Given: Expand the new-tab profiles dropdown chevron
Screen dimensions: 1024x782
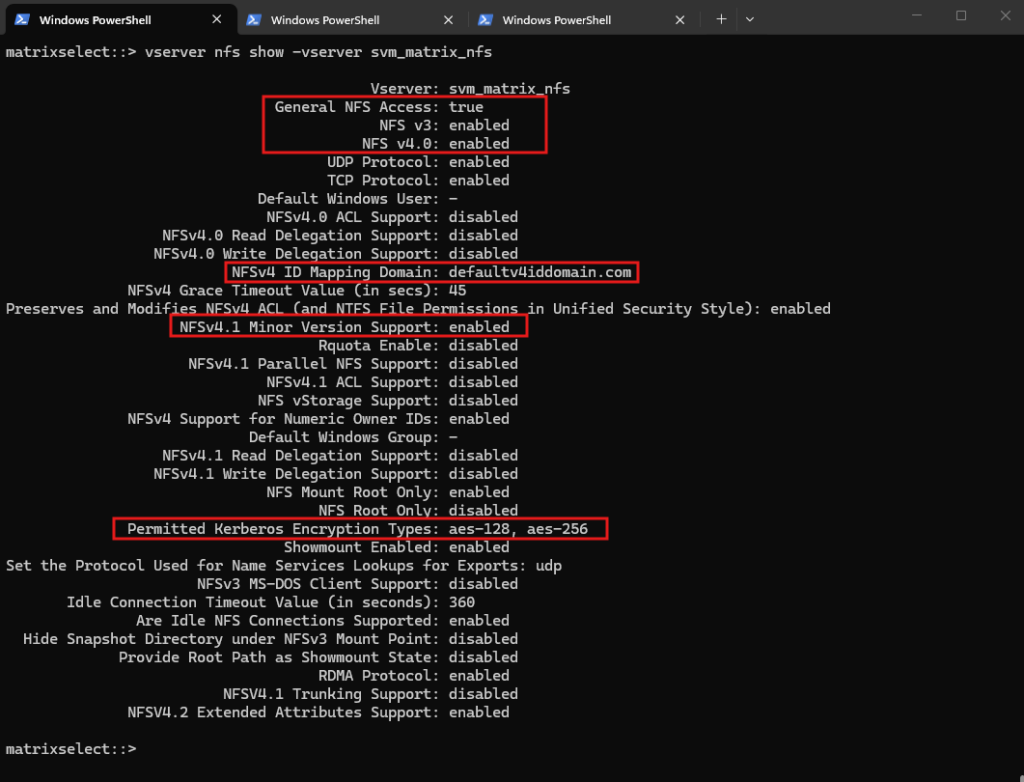Looking at the screenshot, I should click(x=750, y=20).
